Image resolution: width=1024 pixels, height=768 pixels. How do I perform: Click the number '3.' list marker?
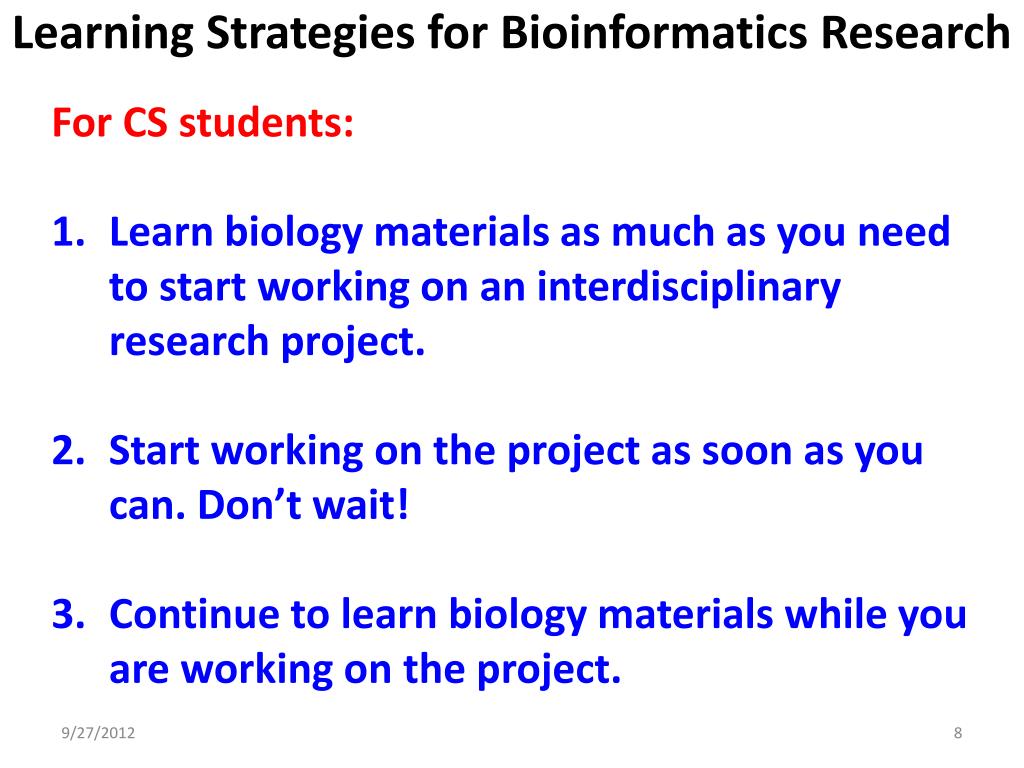pos(69,615)
